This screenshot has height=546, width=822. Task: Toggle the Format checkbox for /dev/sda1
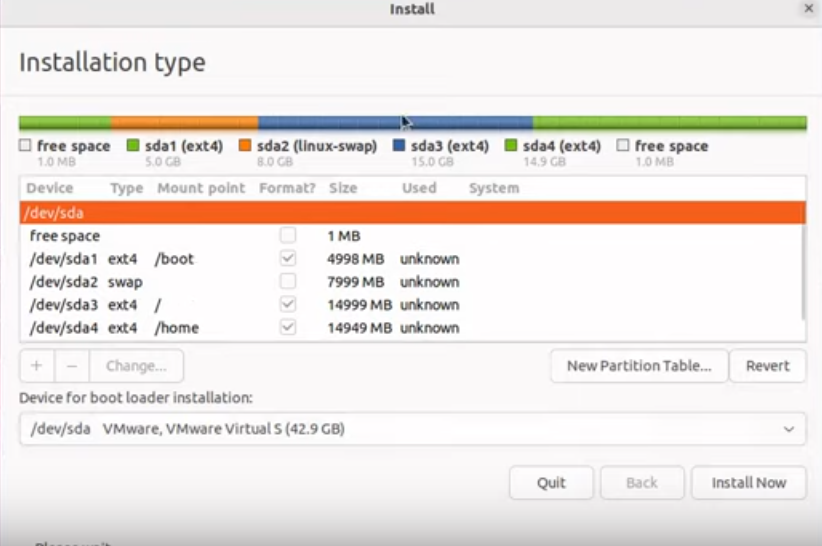[288, 259]
